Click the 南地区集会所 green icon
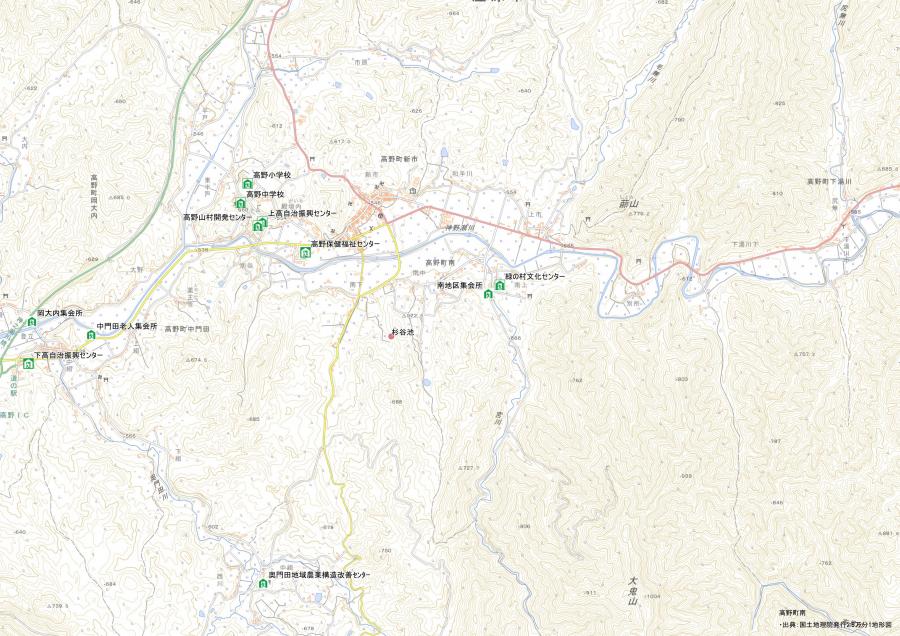Screen dimensions: 900x636 488,294
